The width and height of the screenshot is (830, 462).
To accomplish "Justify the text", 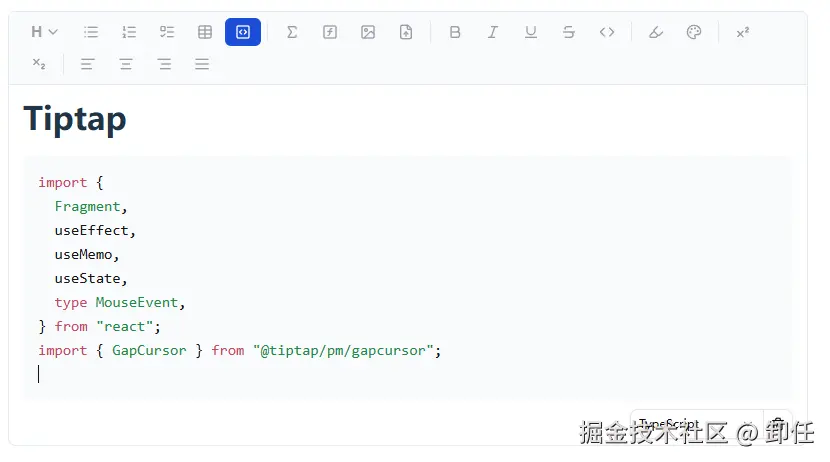I will (x=202, y=64).
